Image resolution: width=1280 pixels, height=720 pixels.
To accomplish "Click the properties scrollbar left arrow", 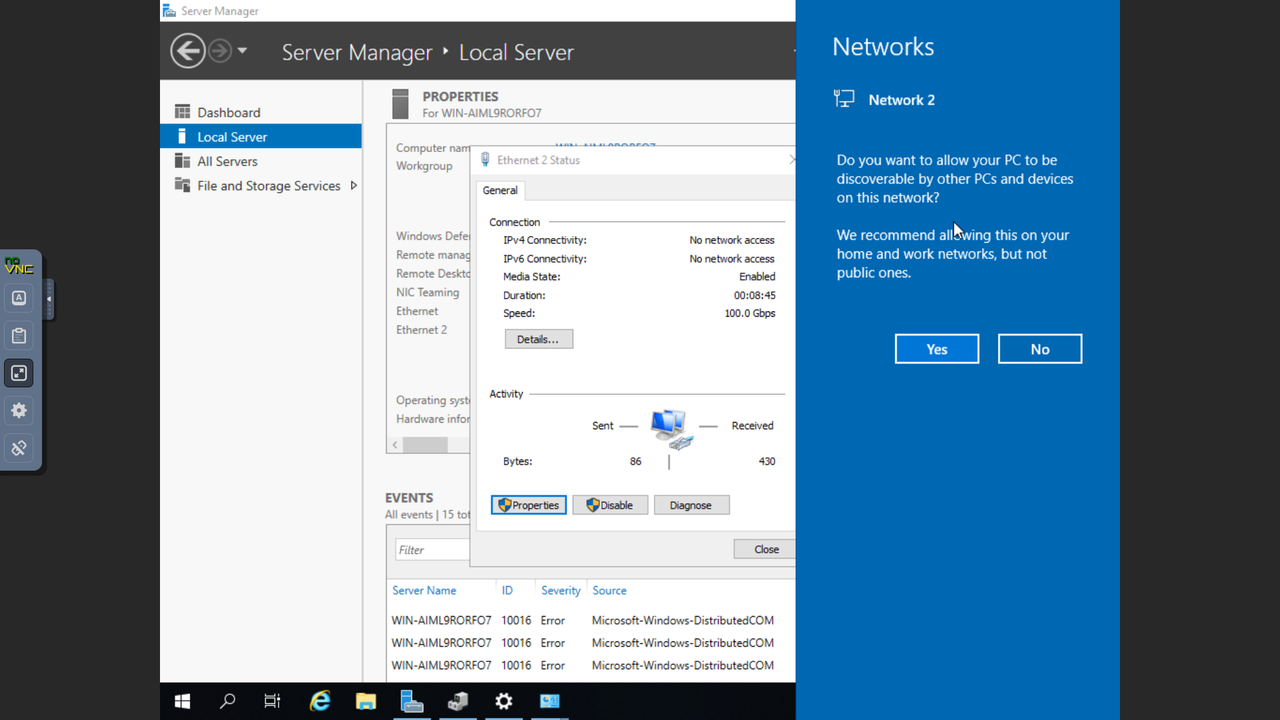I will (x=395, y=445).
